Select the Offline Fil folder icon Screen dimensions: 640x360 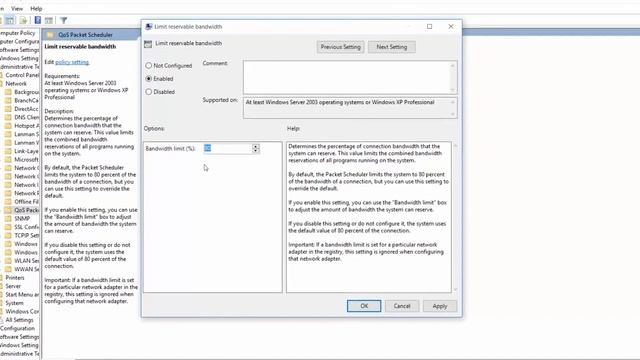point(8,202)
